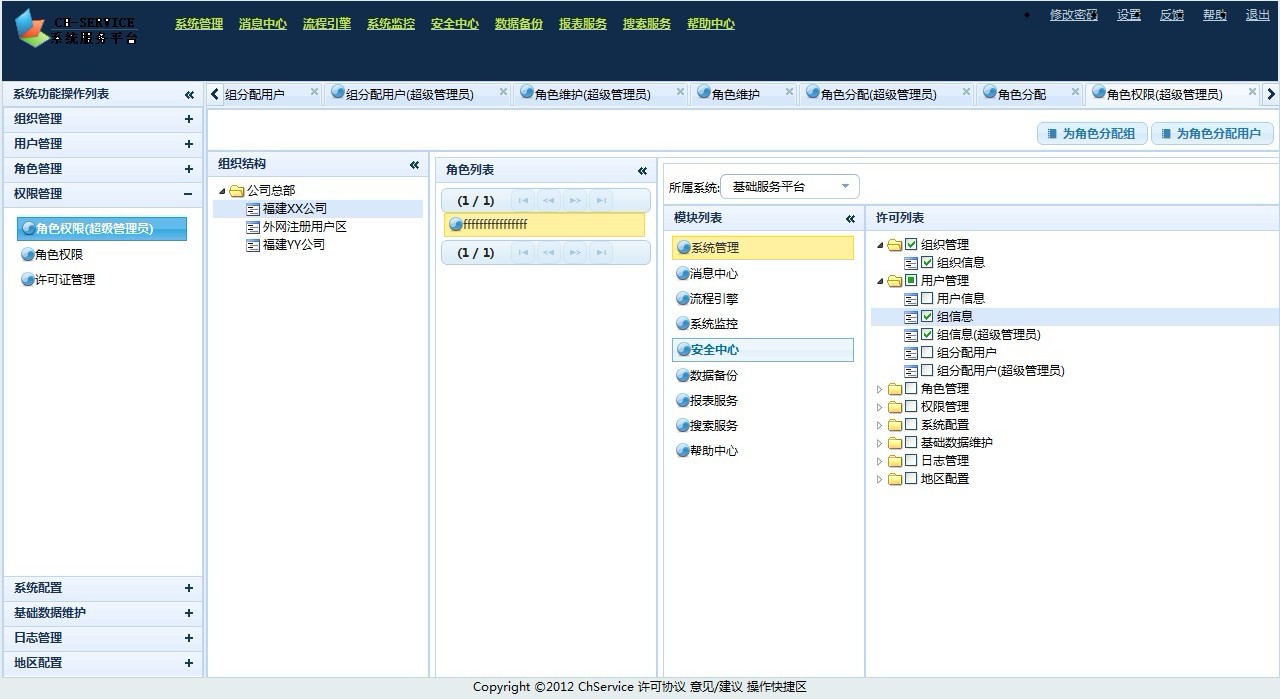
Task: Click the 为角色分配用户 button
Action: [1211, 132]
